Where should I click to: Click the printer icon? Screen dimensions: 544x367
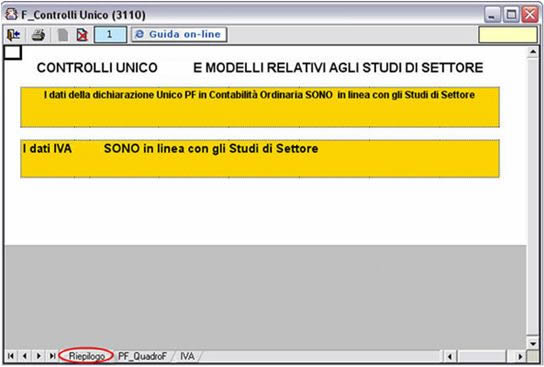tap(38, 35)
